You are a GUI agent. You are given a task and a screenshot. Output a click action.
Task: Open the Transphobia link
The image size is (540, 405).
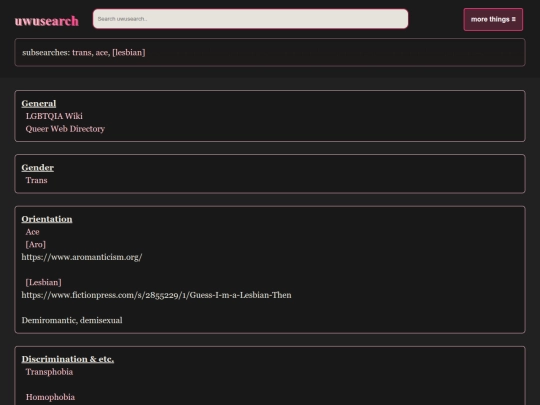pyautogui.click(x=49, y=372)
